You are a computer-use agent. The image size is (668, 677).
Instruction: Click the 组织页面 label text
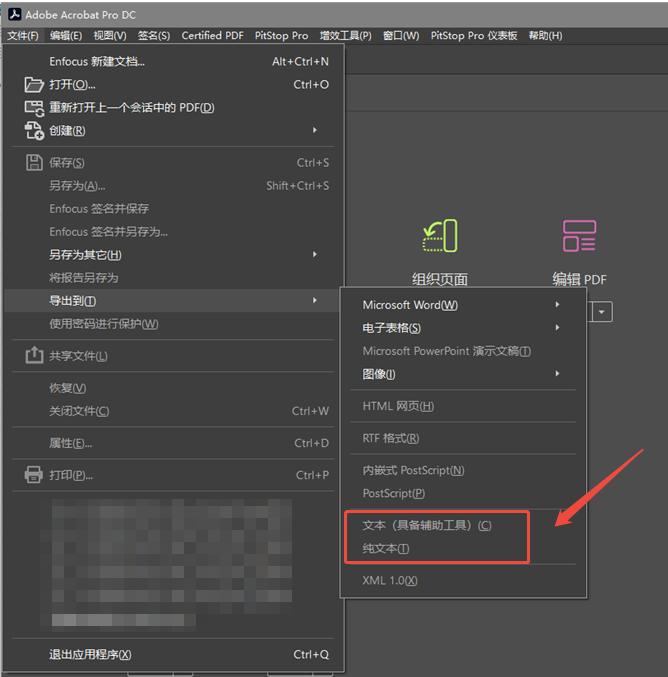(x=440, y=279)
